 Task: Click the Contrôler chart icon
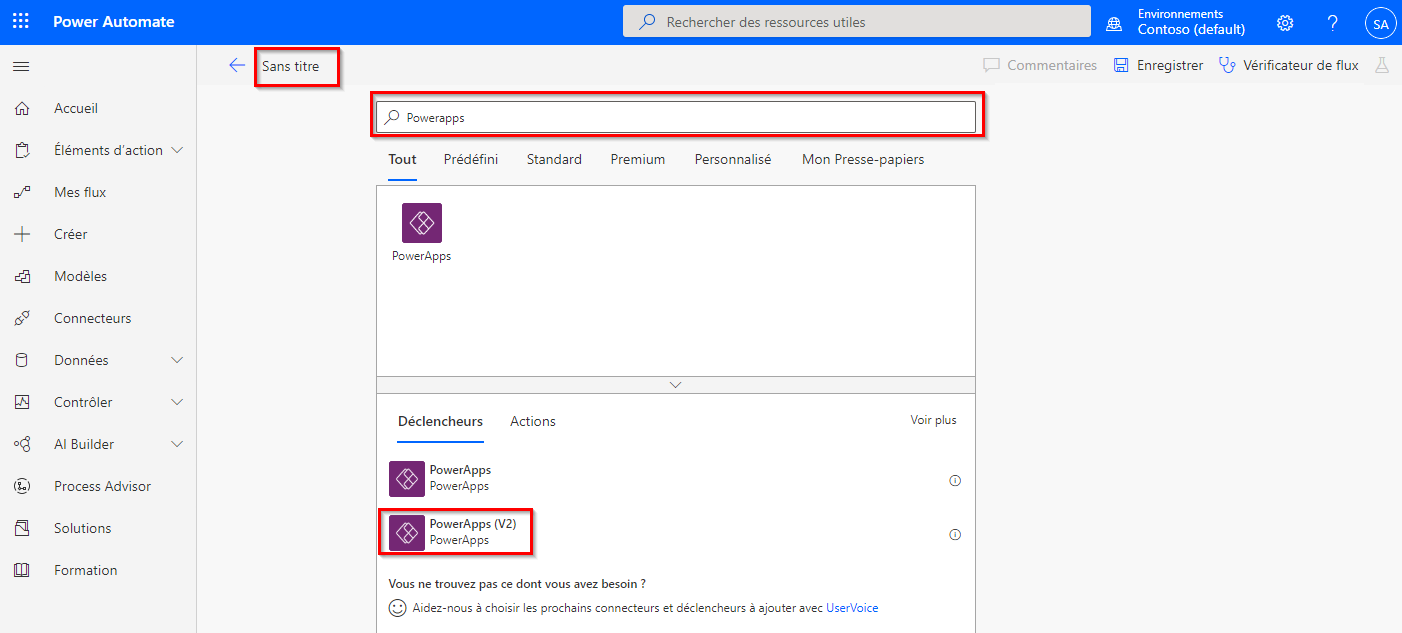coord(22,402)
